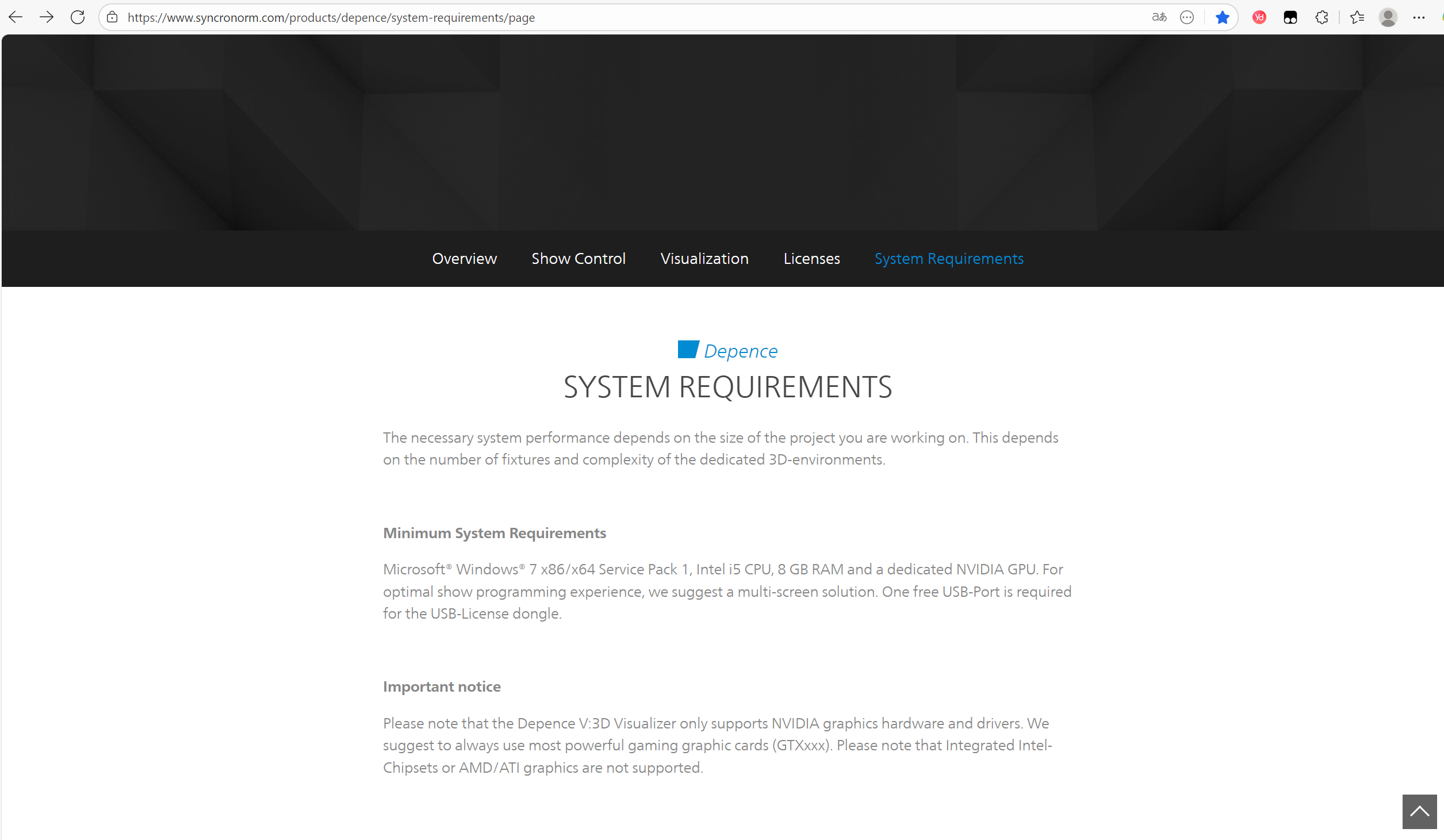This screenshot has height=840, width=1444.
Task: Click the SYSTEM REQUIREMENTS heading
Action: pos(728,387)
